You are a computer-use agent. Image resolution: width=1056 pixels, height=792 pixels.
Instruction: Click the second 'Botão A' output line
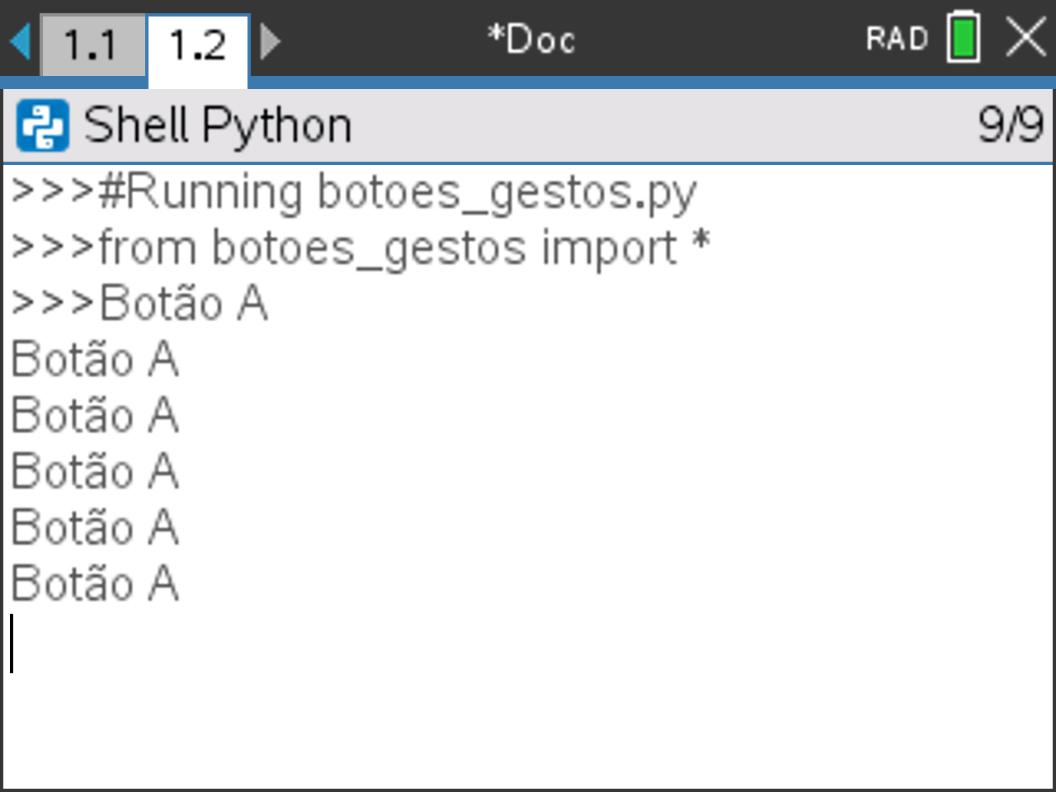[x=95, y=416]
